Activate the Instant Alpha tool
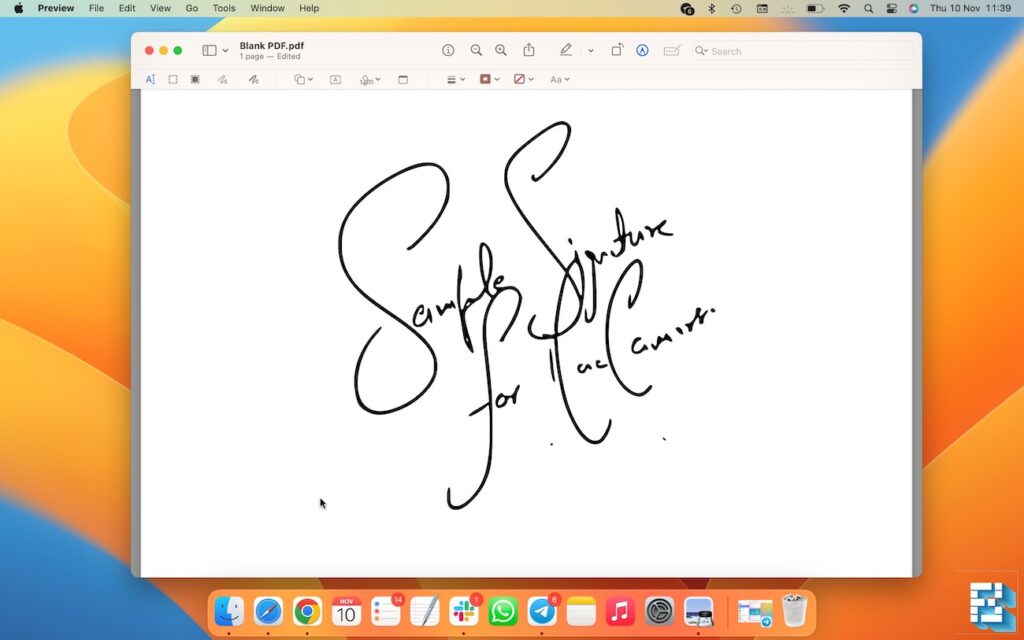 pyautogui.click(x=194, y=79)
